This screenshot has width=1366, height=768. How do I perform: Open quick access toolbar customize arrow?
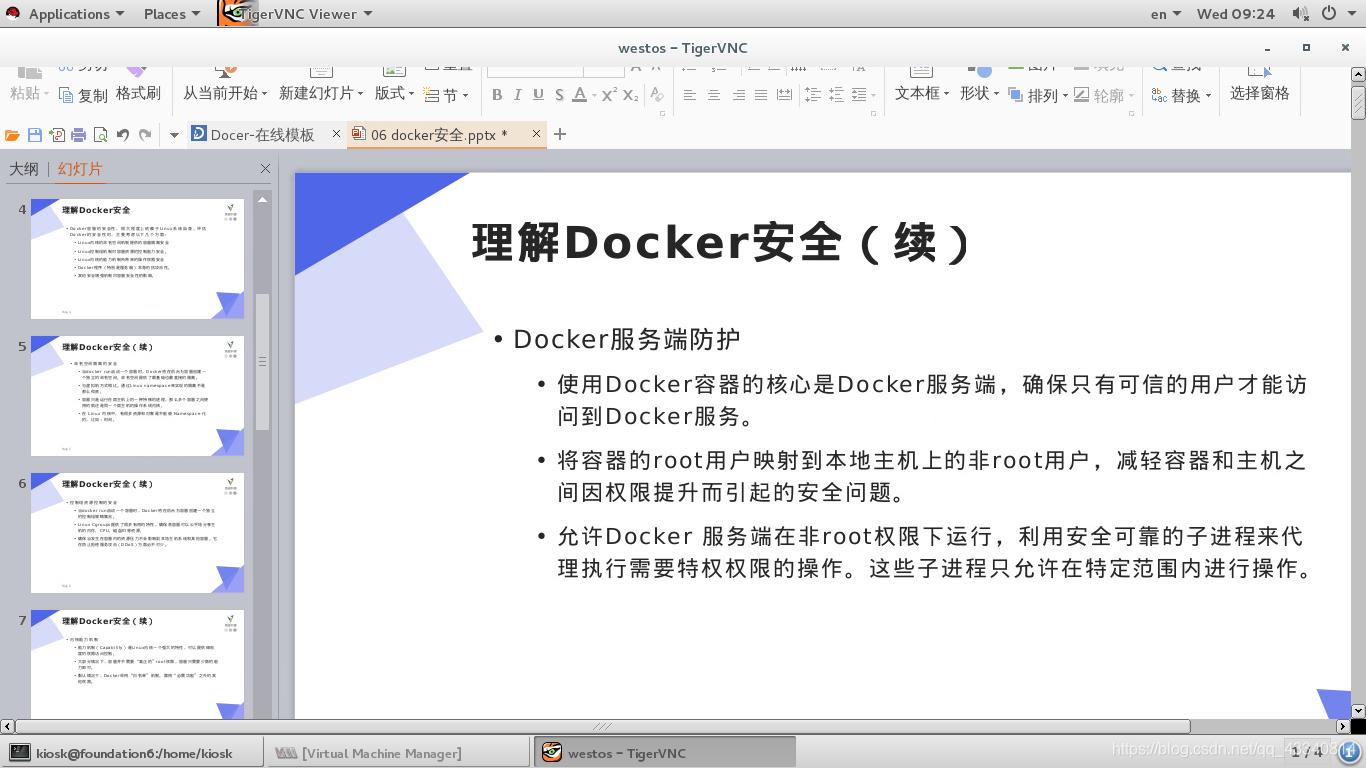(x=173, y=135)
